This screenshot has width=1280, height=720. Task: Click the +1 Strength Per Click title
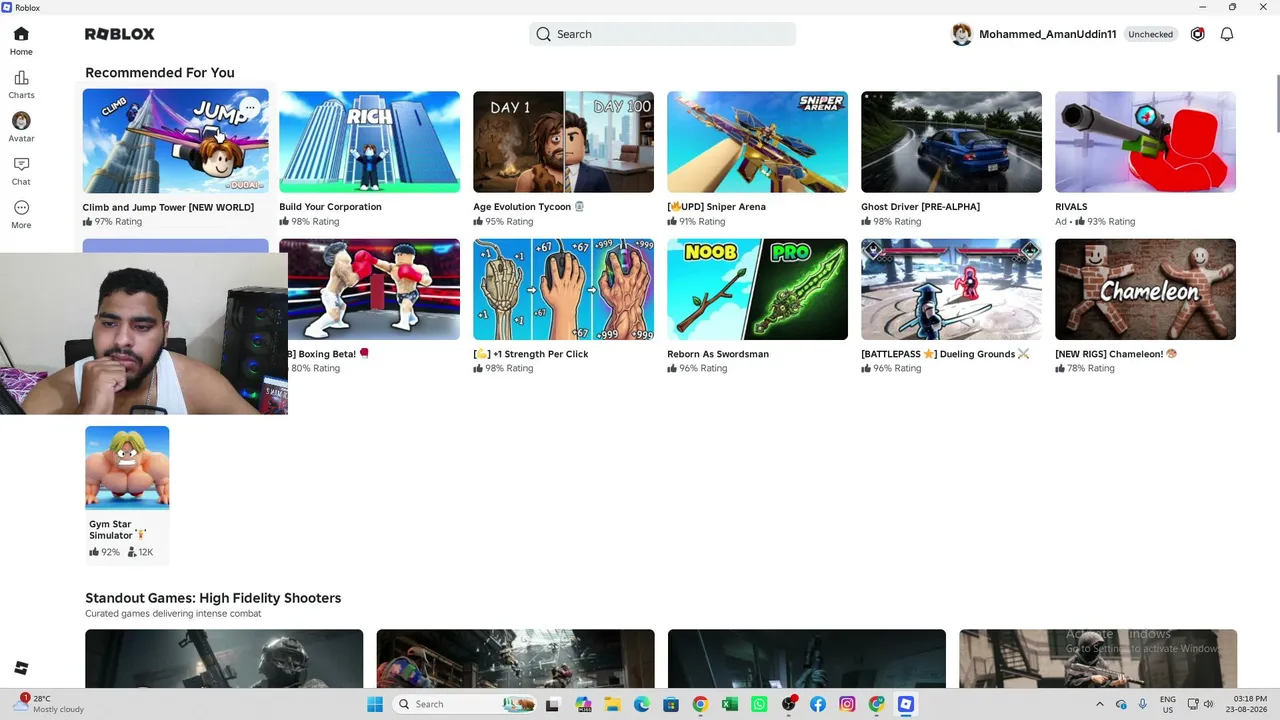pyautogui.click(x=530, y=354)
